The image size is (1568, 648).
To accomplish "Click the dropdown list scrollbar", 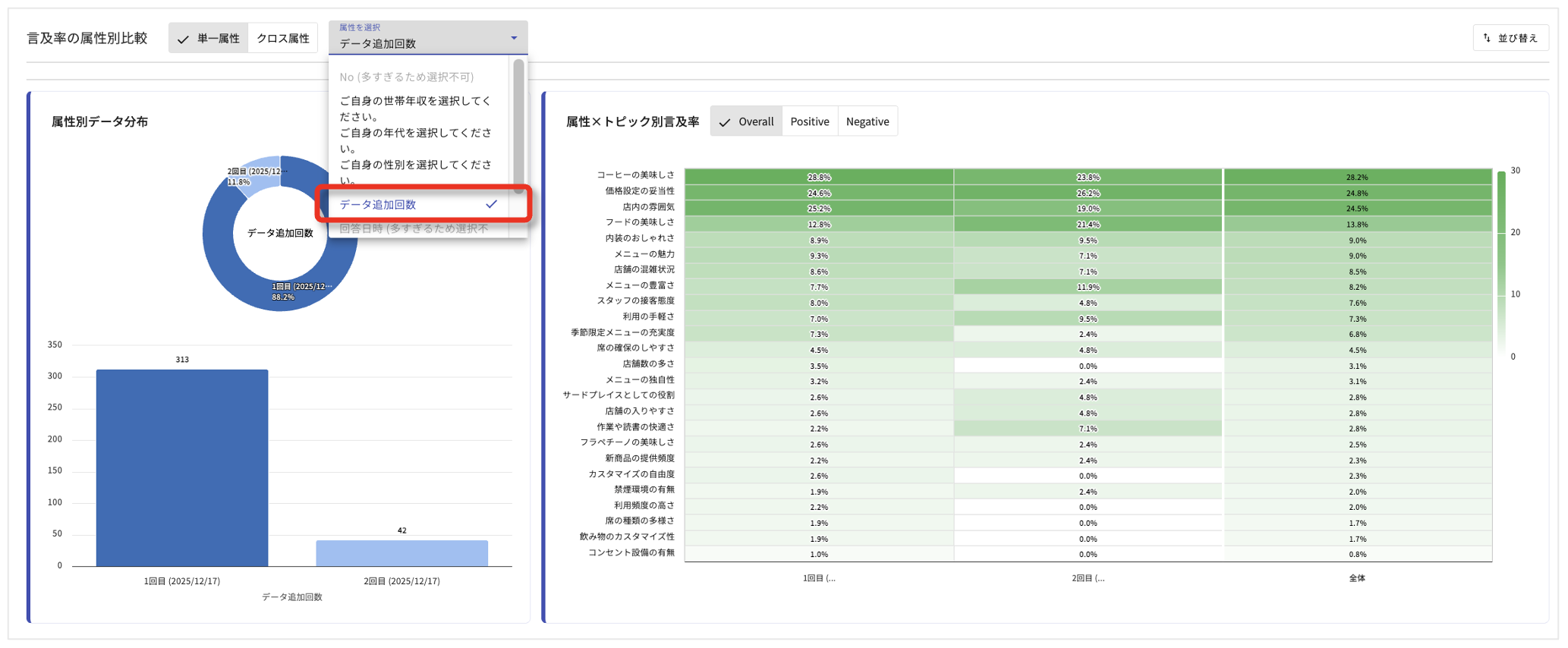I will (519, 121).
